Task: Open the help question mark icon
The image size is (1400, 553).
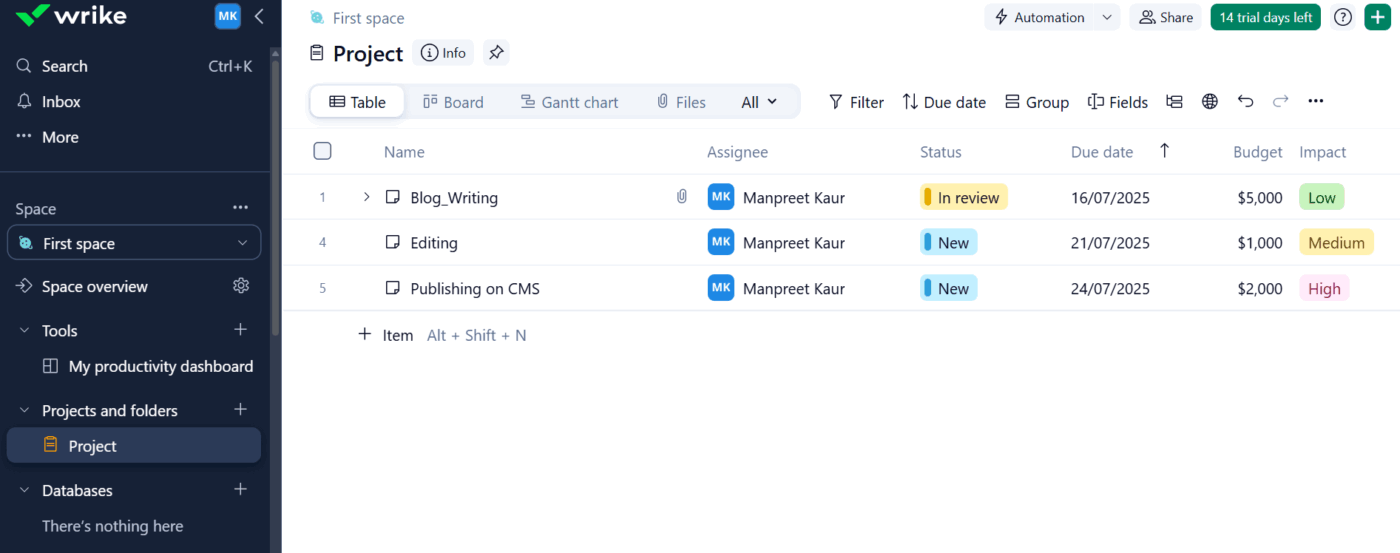Action: (x=1343, y=17)
